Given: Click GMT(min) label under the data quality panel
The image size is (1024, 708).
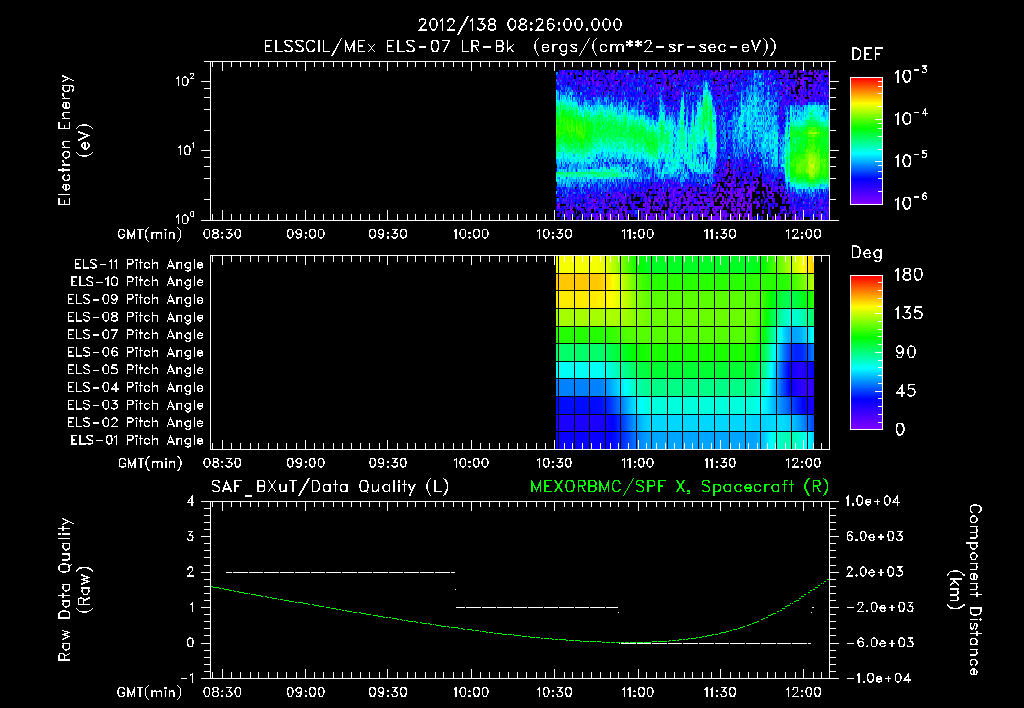Looking at the screenshot, I should coord(149,692).
